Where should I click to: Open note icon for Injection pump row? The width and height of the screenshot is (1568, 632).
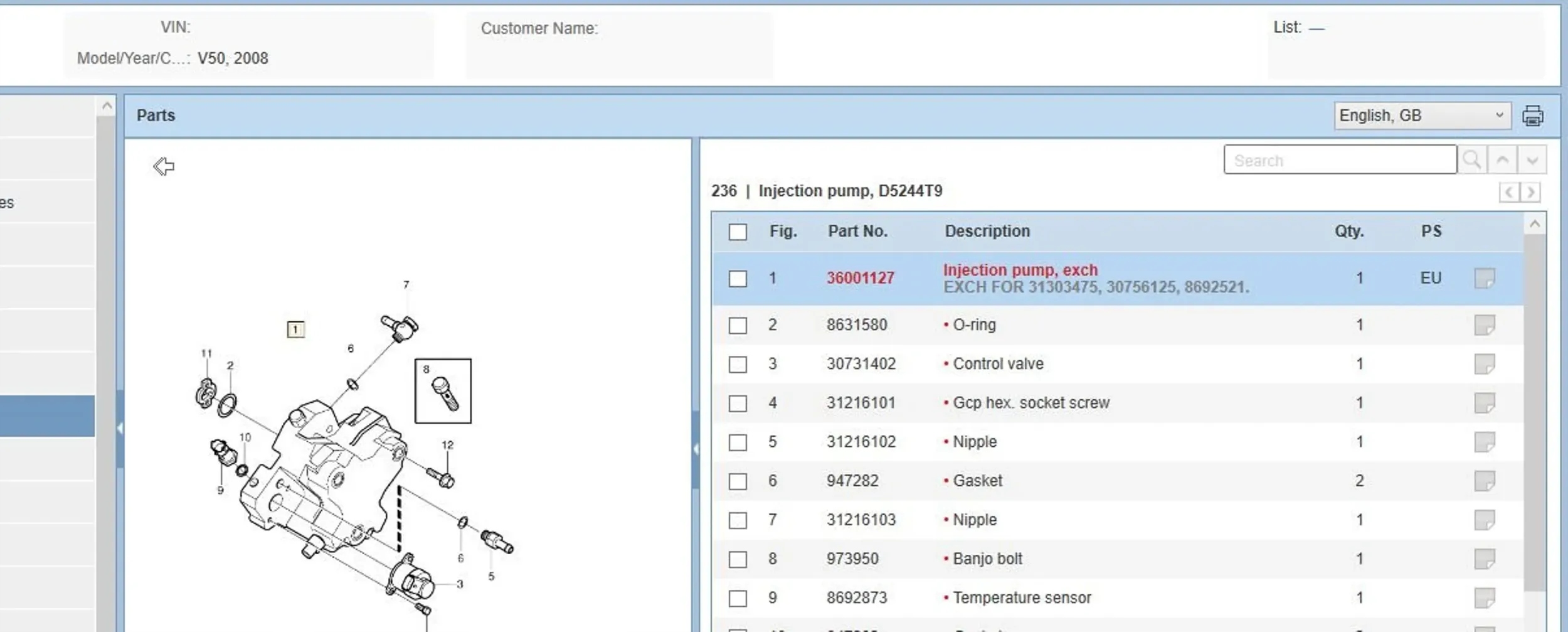1484,278
